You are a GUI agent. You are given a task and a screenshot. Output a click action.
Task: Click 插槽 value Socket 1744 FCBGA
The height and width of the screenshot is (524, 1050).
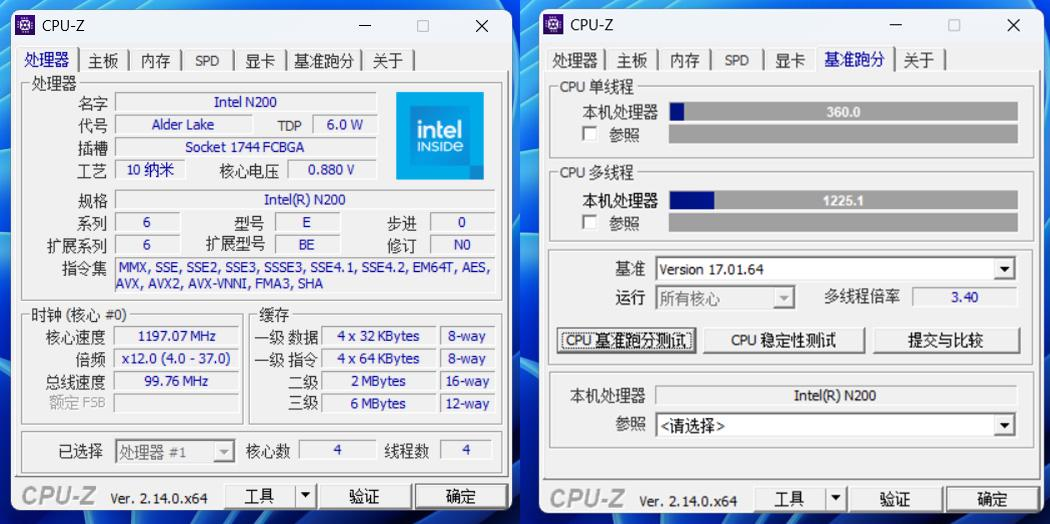pyautogui.click(x=246, y=147)
